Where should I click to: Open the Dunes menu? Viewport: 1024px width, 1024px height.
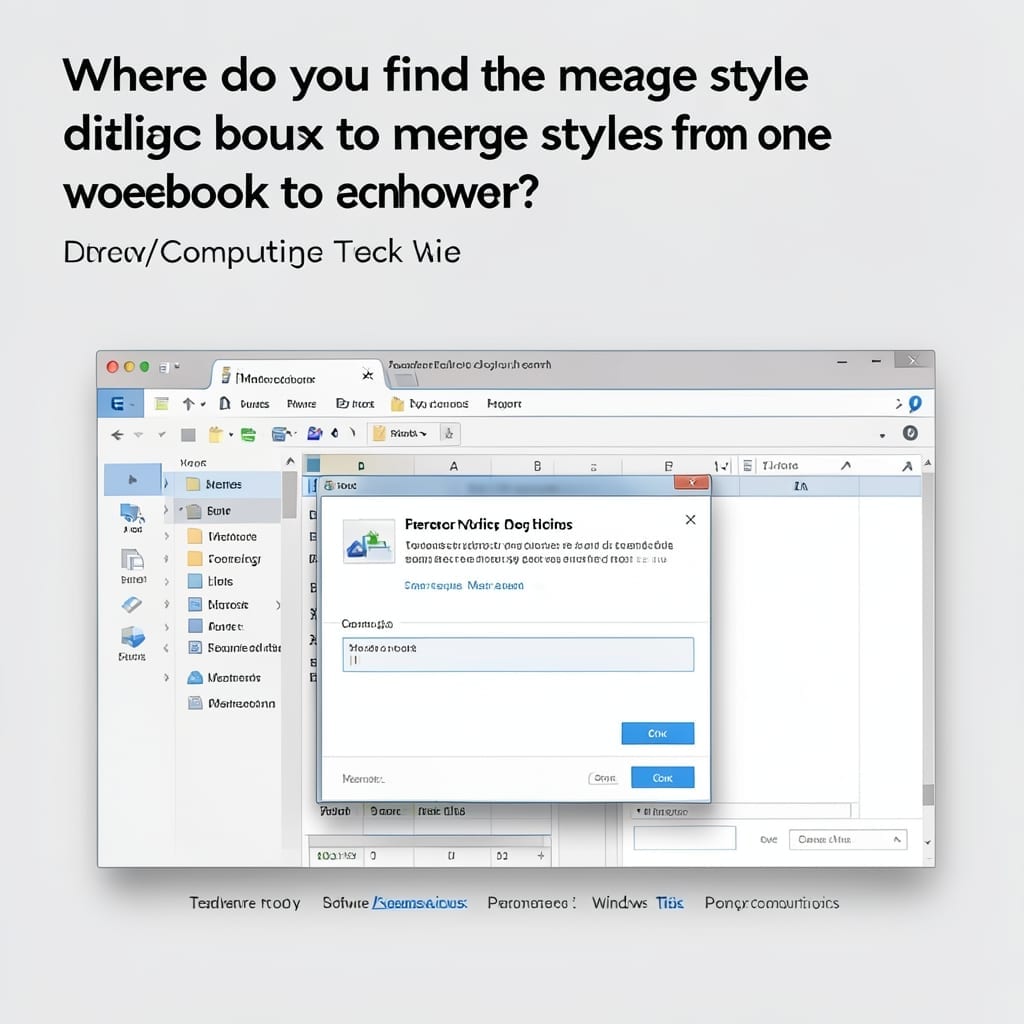pos(255,404)
